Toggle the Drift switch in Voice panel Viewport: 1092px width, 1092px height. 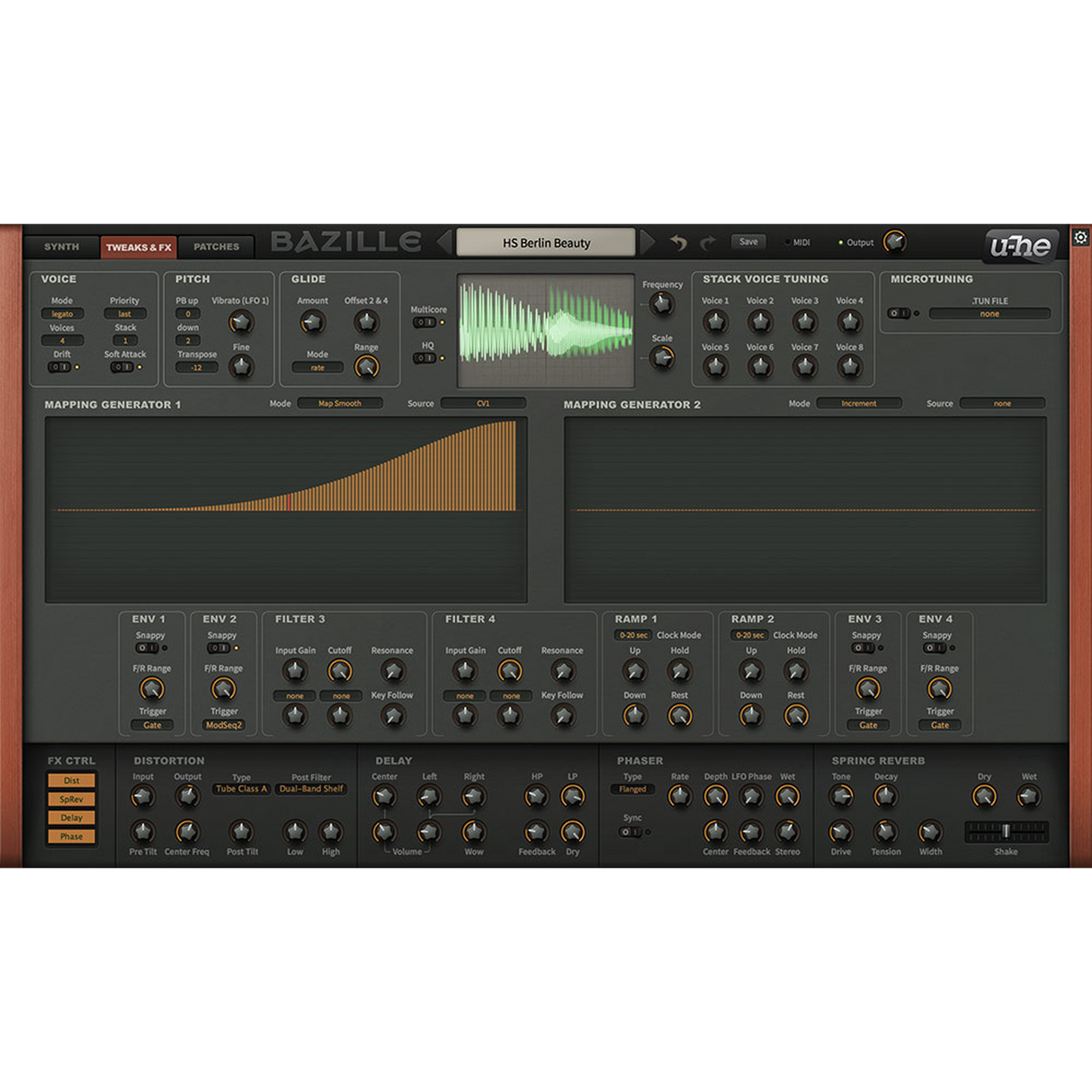click(x=59, y=367)
